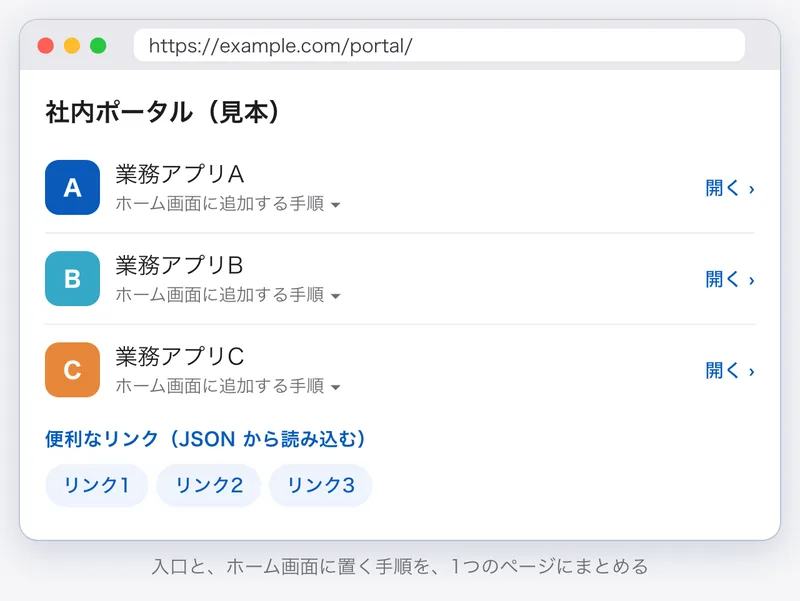The height and width of the screenshot is (601, 800).
Task: Select the 業務アプリB title text
Action: point(179,265)
